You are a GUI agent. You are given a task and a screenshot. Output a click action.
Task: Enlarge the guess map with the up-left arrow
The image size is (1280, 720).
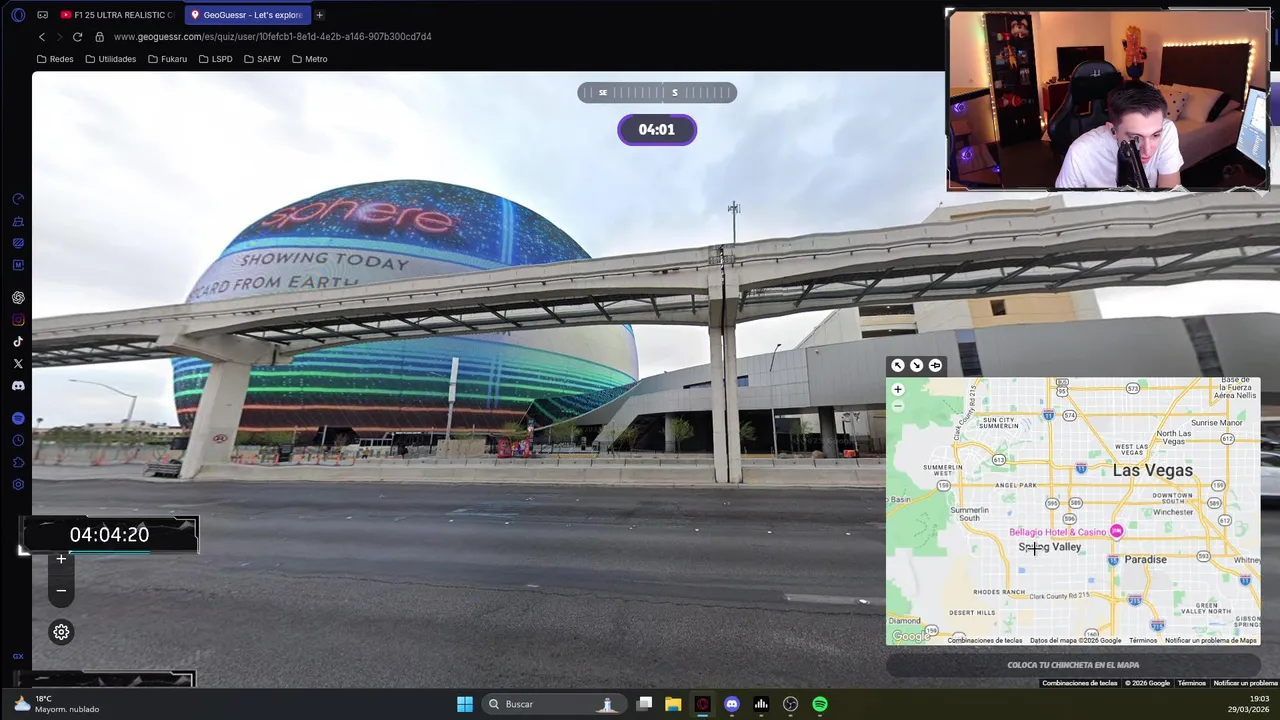898,365
